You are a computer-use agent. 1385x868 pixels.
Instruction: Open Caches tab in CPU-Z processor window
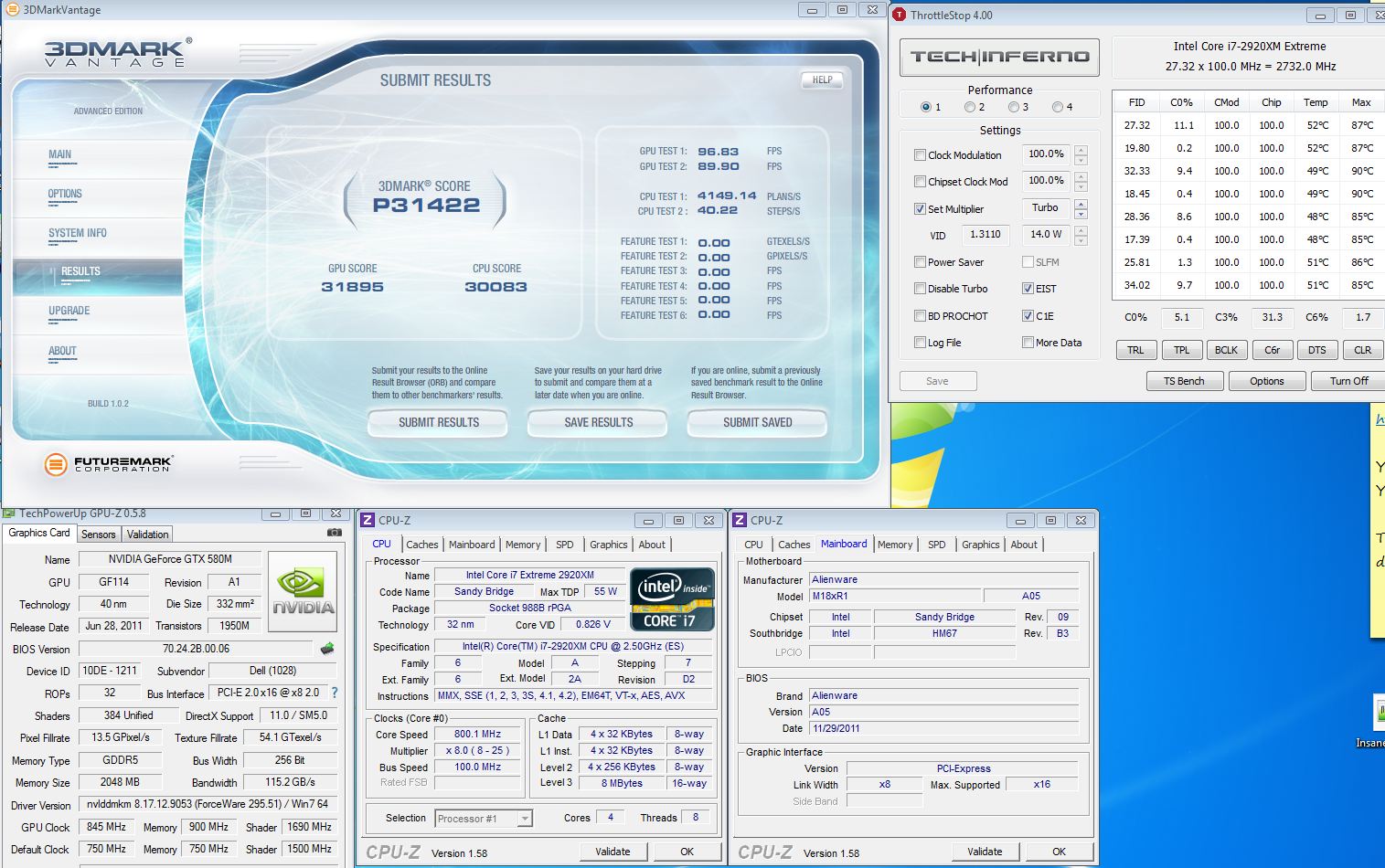click(422, 545)
